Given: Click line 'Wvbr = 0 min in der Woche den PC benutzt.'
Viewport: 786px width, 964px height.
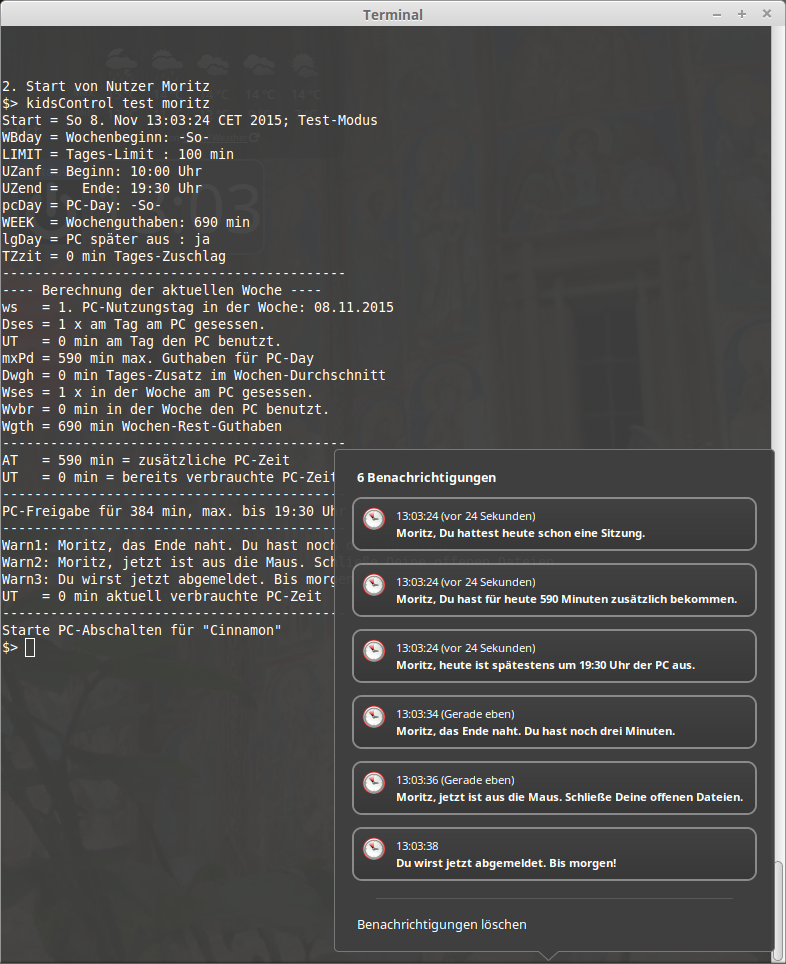Looking at the screenshot, I should tap(165, 409).
